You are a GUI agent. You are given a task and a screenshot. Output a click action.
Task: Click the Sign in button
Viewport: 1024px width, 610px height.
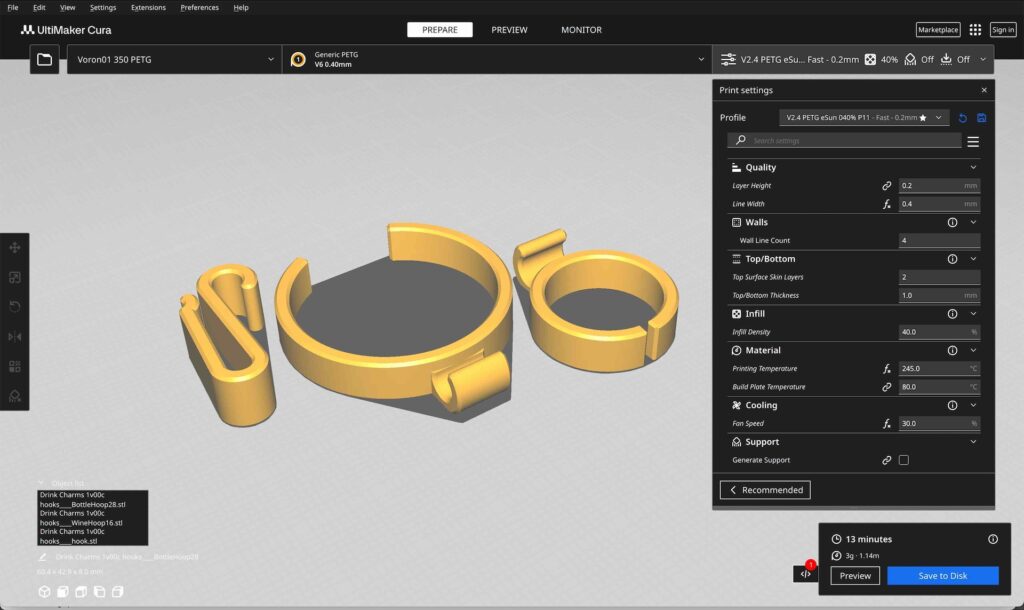coord(1002,29)
